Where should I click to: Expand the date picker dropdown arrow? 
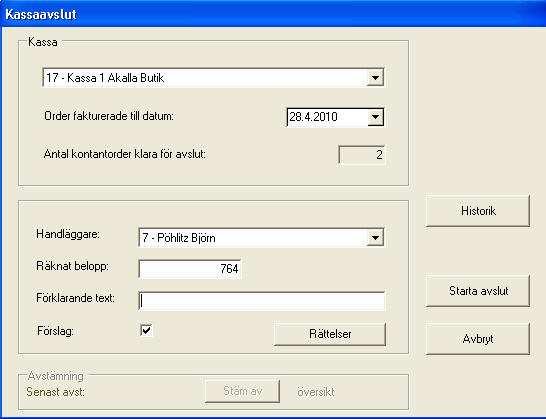pos(375,117)
